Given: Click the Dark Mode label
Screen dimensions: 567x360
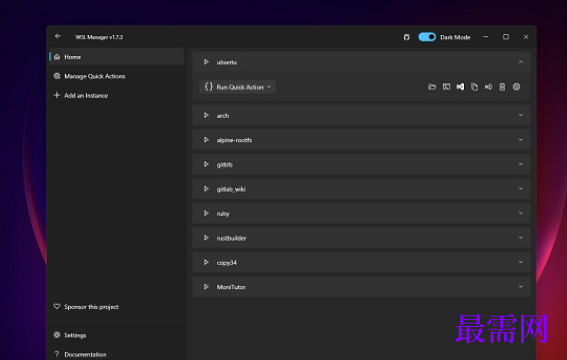Looking at the screenshot, I should (x=455, y=37).
